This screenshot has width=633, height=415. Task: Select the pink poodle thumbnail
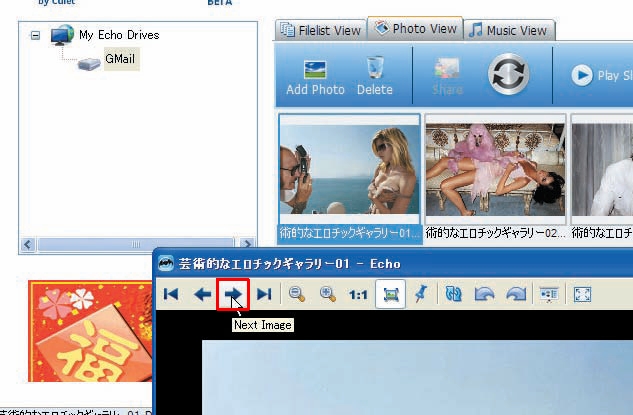495,169
